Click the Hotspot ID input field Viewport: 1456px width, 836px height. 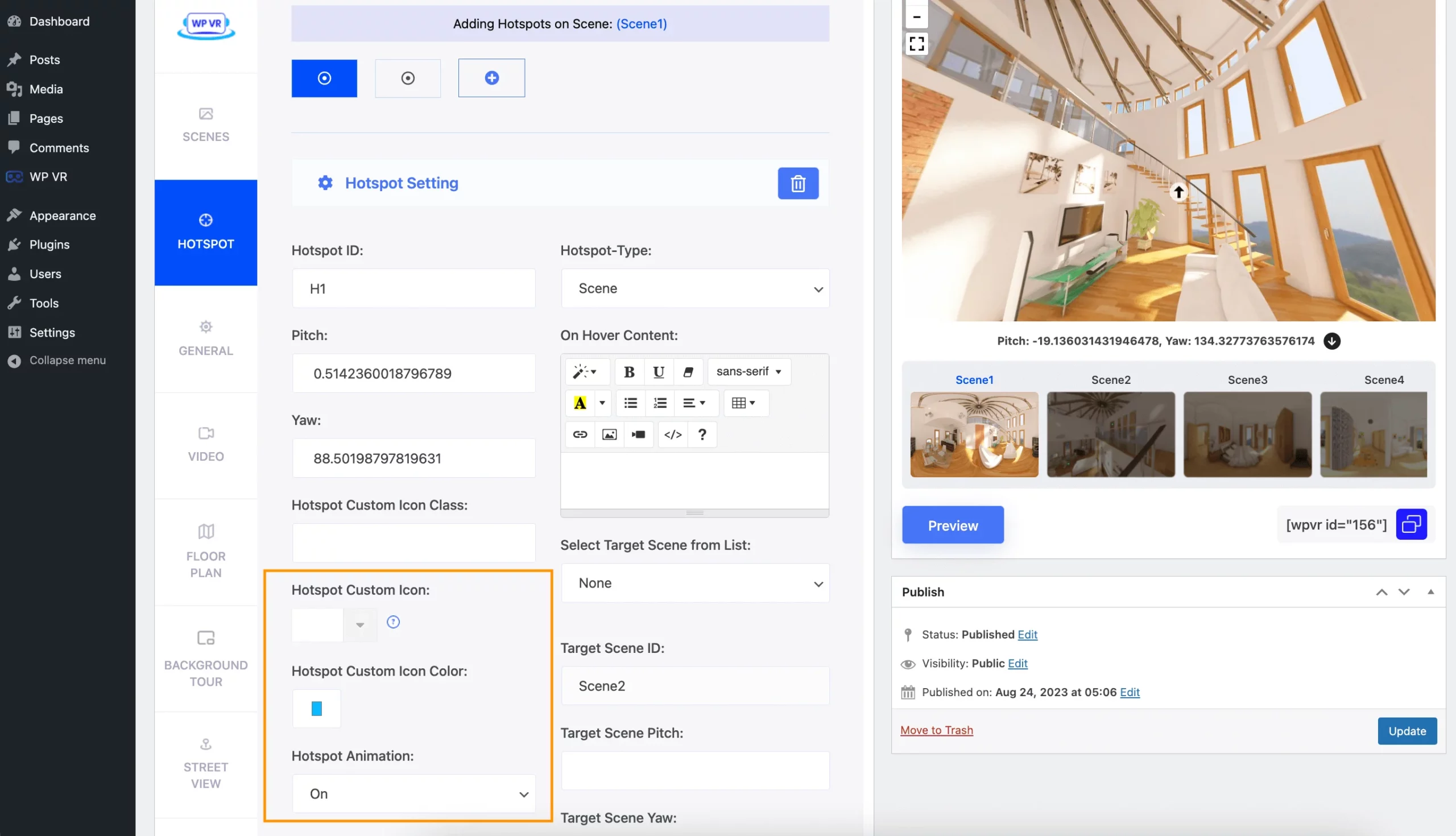coord(412,288)
